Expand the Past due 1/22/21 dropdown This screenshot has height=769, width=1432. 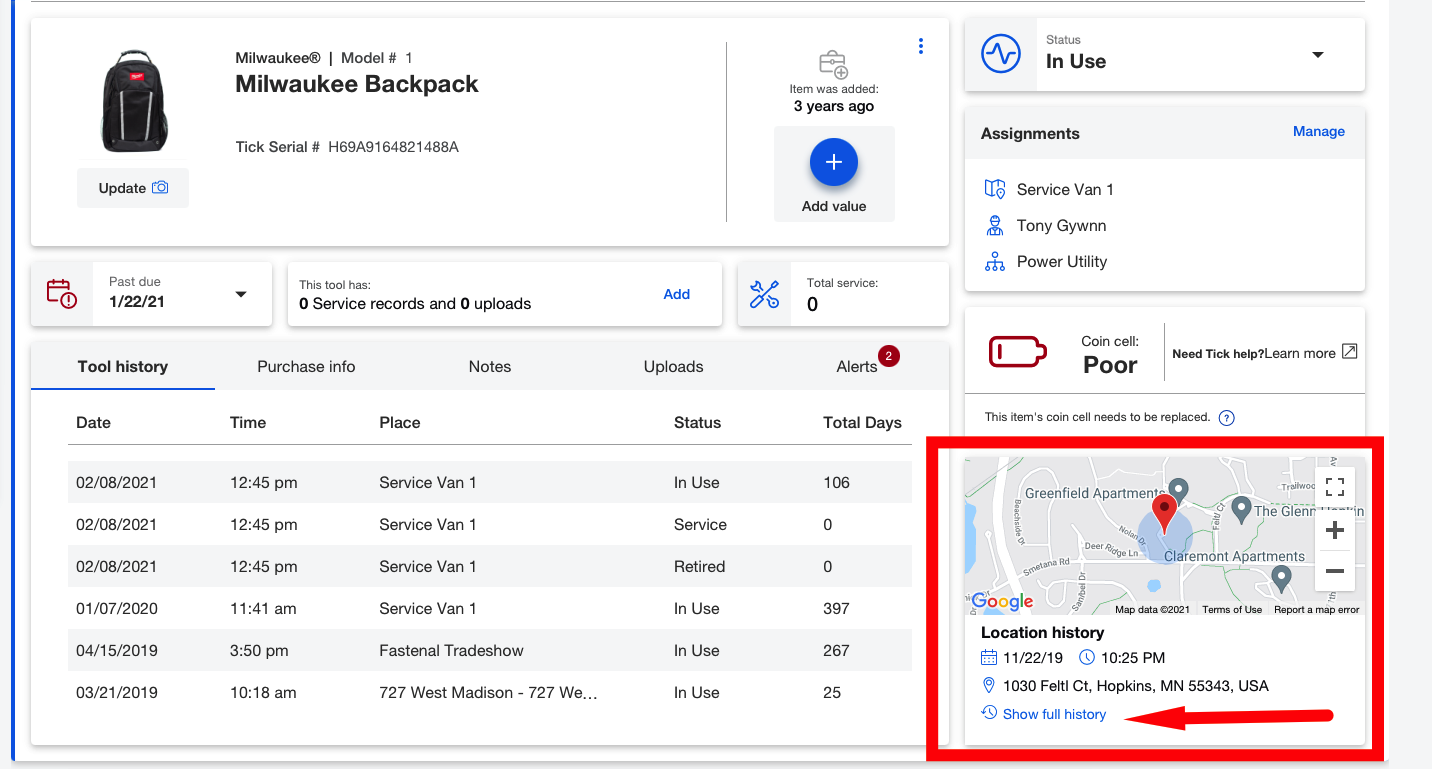coord(240,294)
